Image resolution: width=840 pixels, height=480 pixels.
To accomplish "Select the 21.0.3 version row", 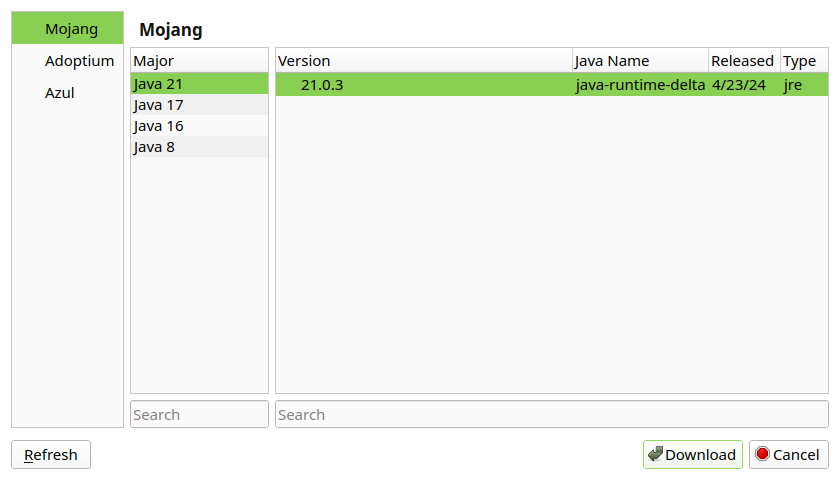I will pos(322,85).
